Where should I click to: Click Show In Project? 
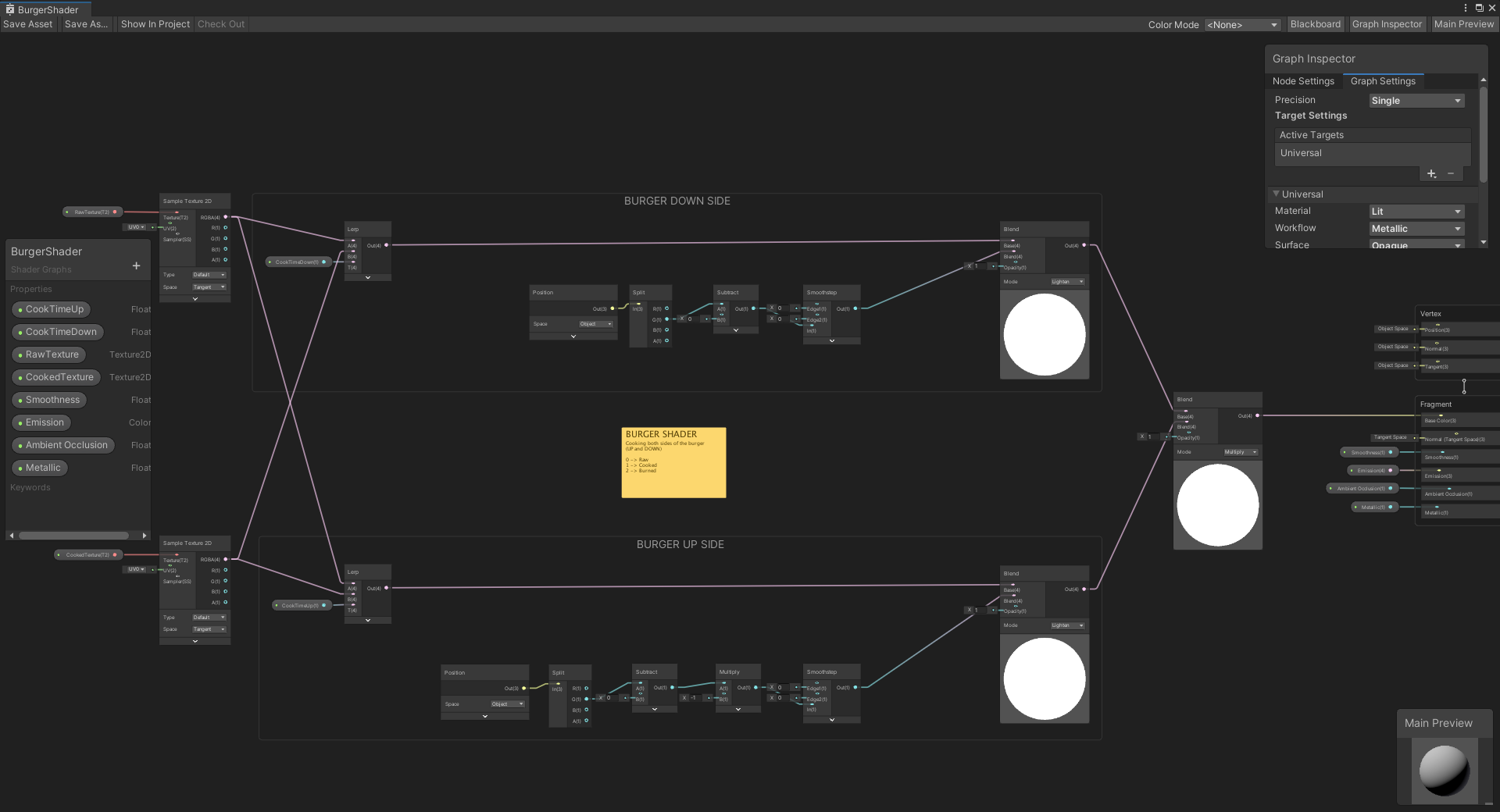(x=155, y=24)
